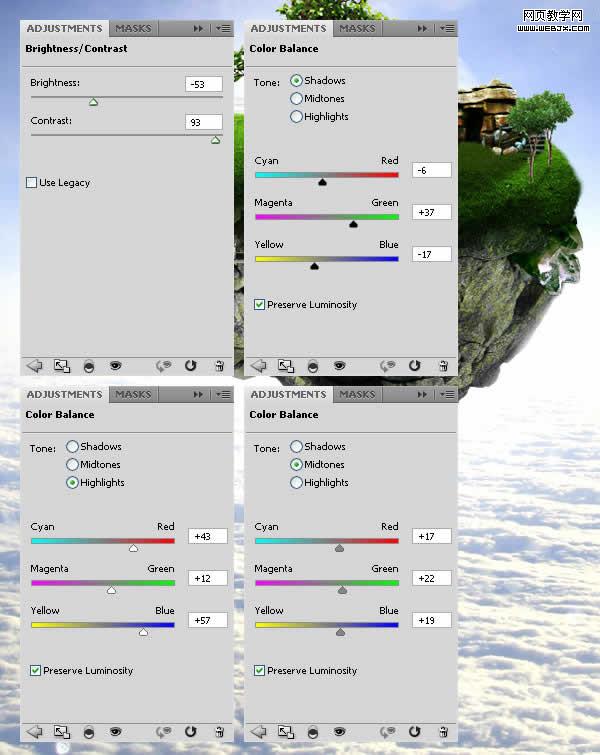Select Shadows tone in the Highlights-selected panel

click(72, 446)
